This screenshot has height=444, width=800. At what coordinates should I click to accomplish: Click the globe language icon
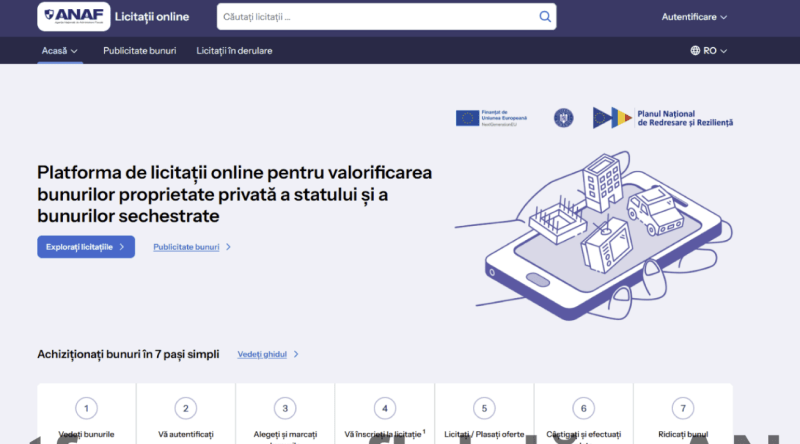coord(696,50)
